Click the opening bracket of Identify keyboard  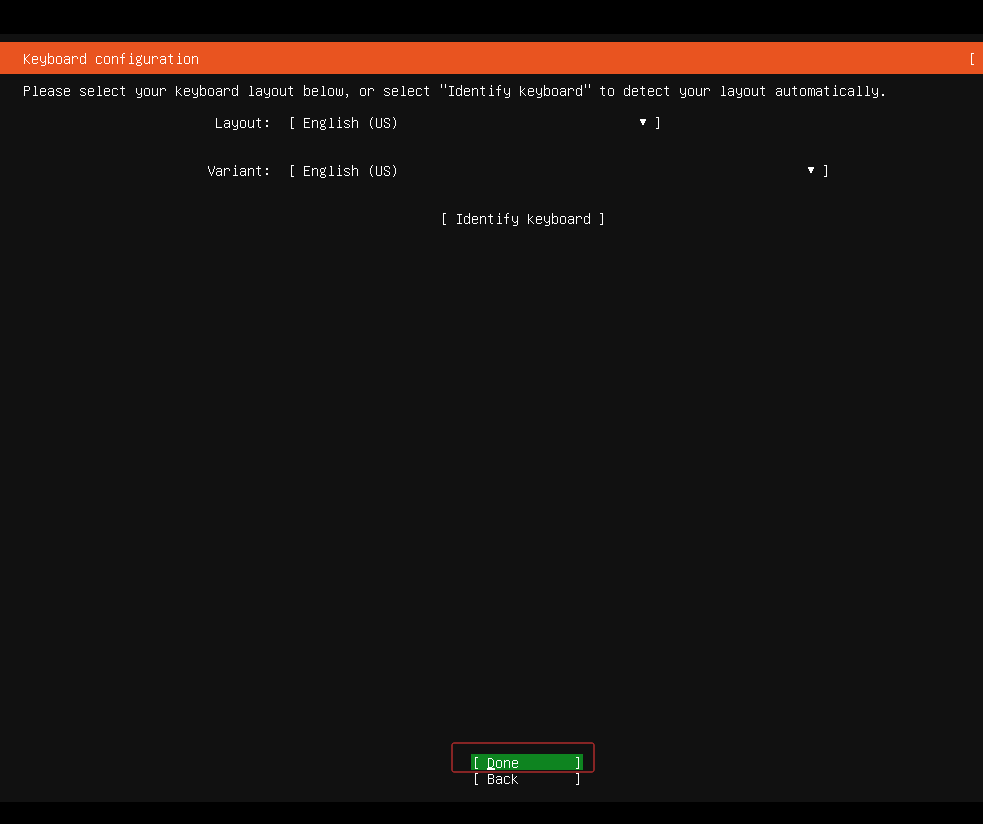444,218
